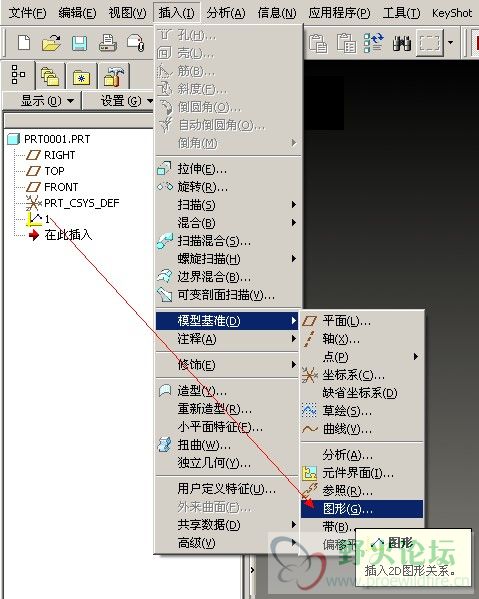Choose 拉伸(E)... from the insert menu
The width and height of the screenshot is (479, 599).
click(x=228, y=169)
